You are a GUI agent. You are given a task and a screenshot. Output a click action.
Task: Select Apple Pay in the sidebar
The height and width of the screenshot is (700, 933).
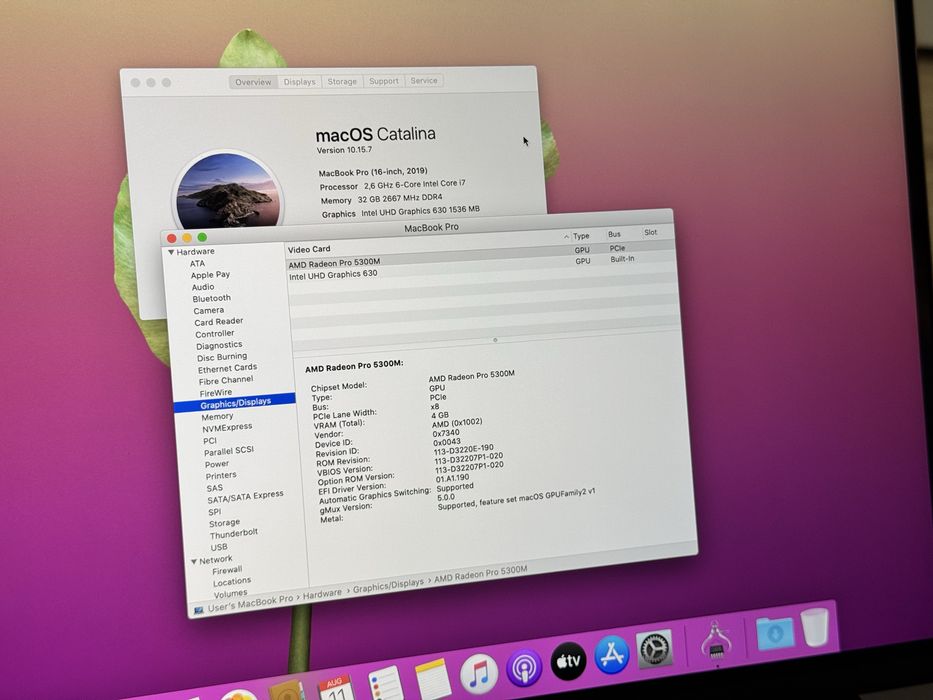coord(210,274)
